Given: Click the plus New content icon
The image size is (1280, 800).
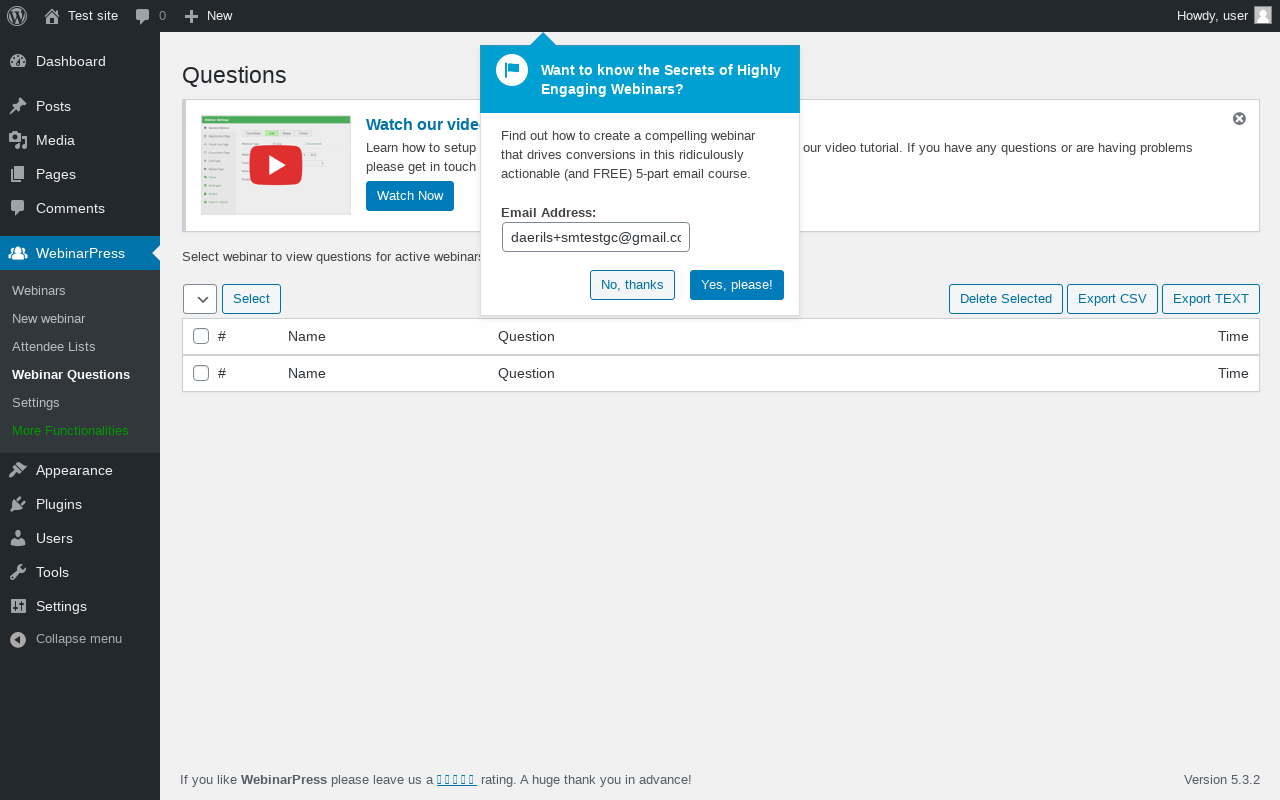Looking at the screenshot, I should point(192,16).
